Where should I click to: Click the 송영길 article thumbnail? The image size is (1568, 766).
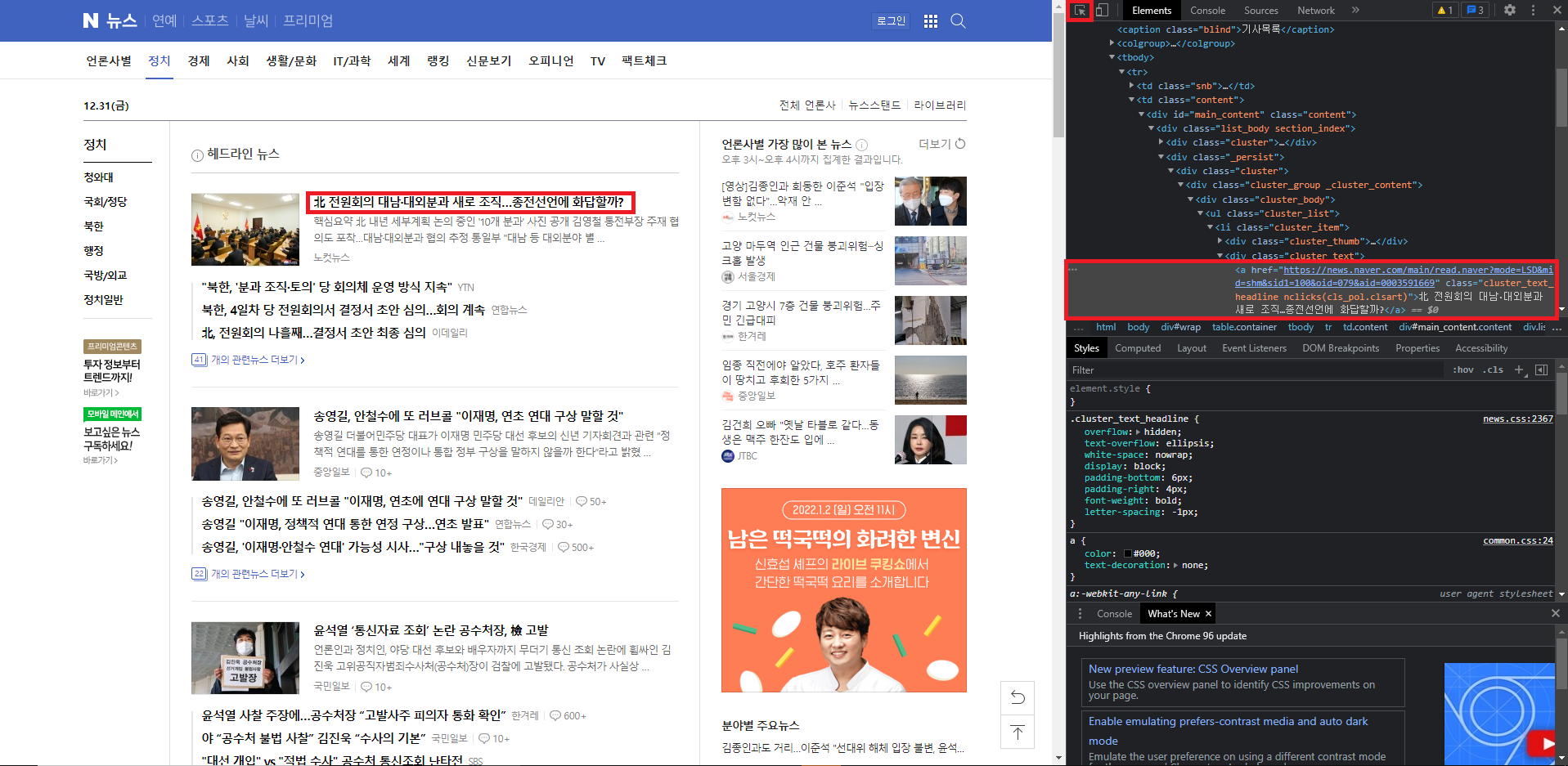245,443
